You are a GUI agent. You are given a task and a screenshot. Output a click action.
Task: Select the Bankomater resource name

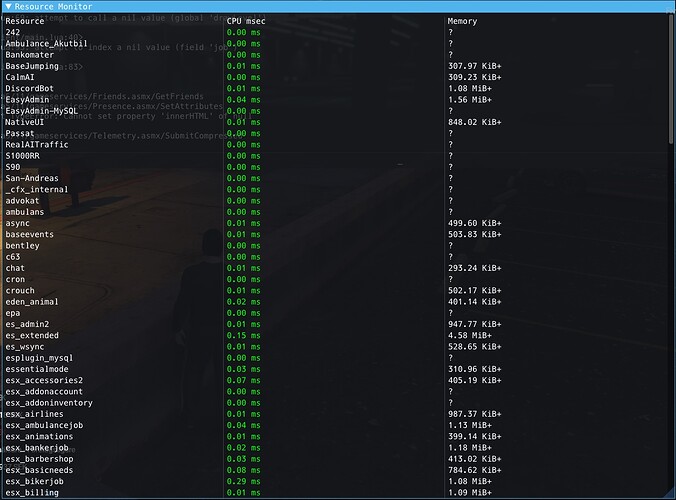click(x=29, y=55)
